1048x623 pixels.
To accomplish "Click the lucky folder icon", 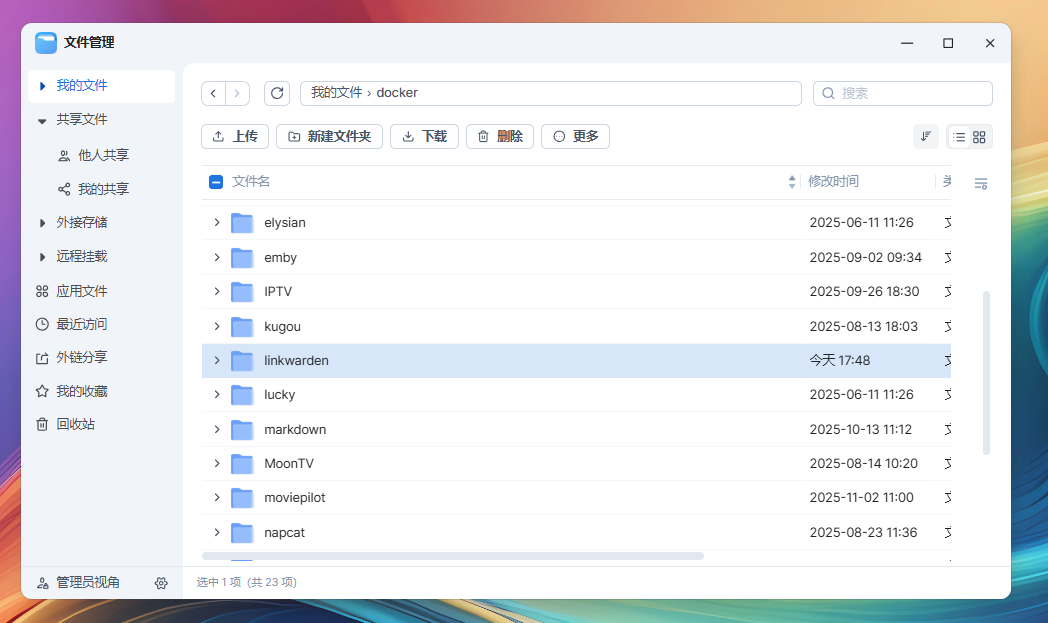I will (242, 394).
